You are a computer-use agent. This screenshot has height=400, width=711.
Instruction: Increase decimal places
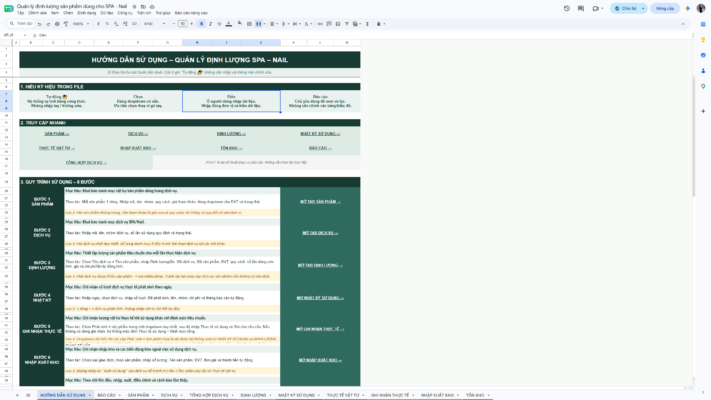point(125,24)
